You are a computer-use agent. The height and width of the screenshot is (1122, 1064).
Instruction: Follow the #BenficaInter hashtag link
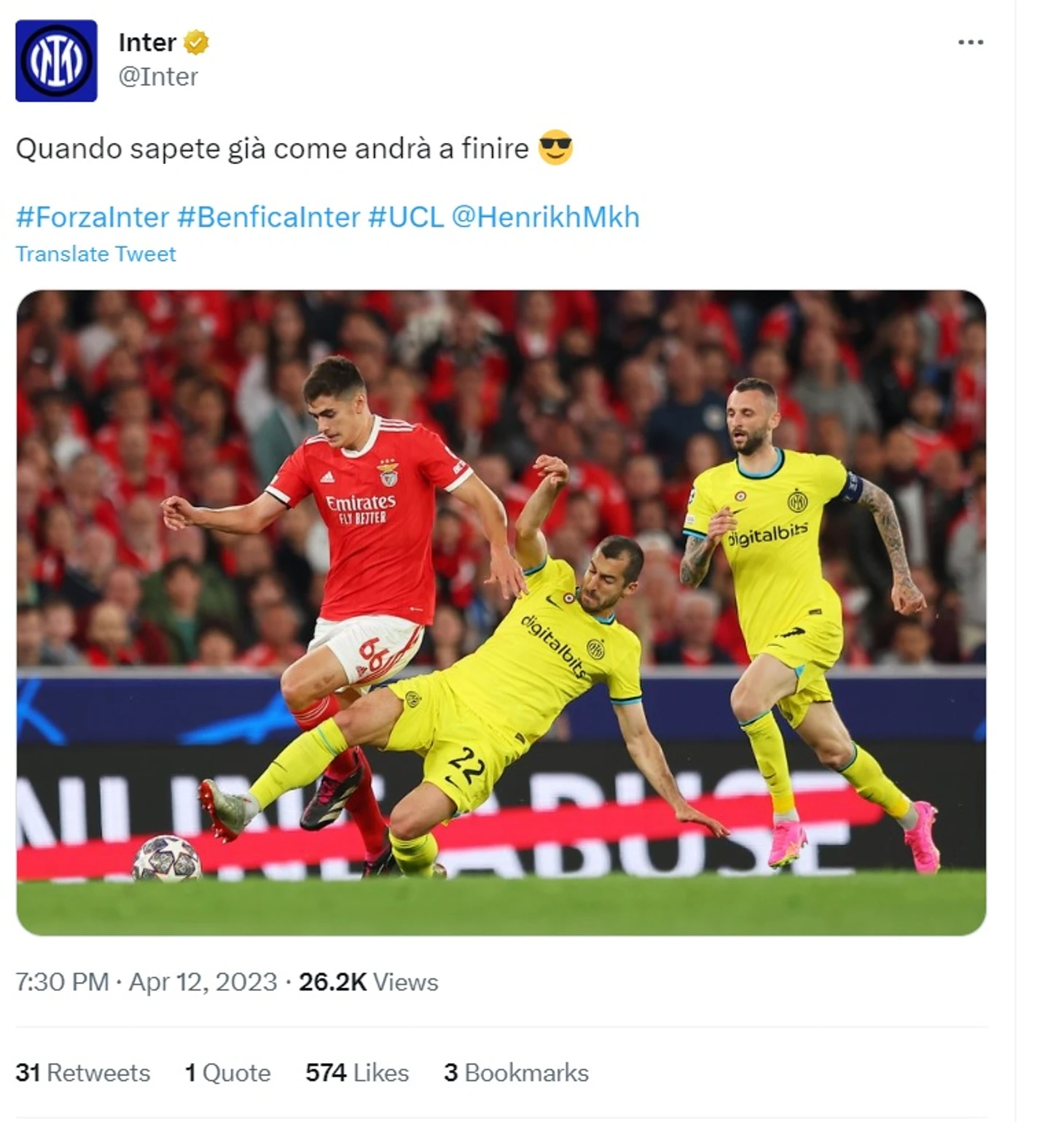(269, 217)
